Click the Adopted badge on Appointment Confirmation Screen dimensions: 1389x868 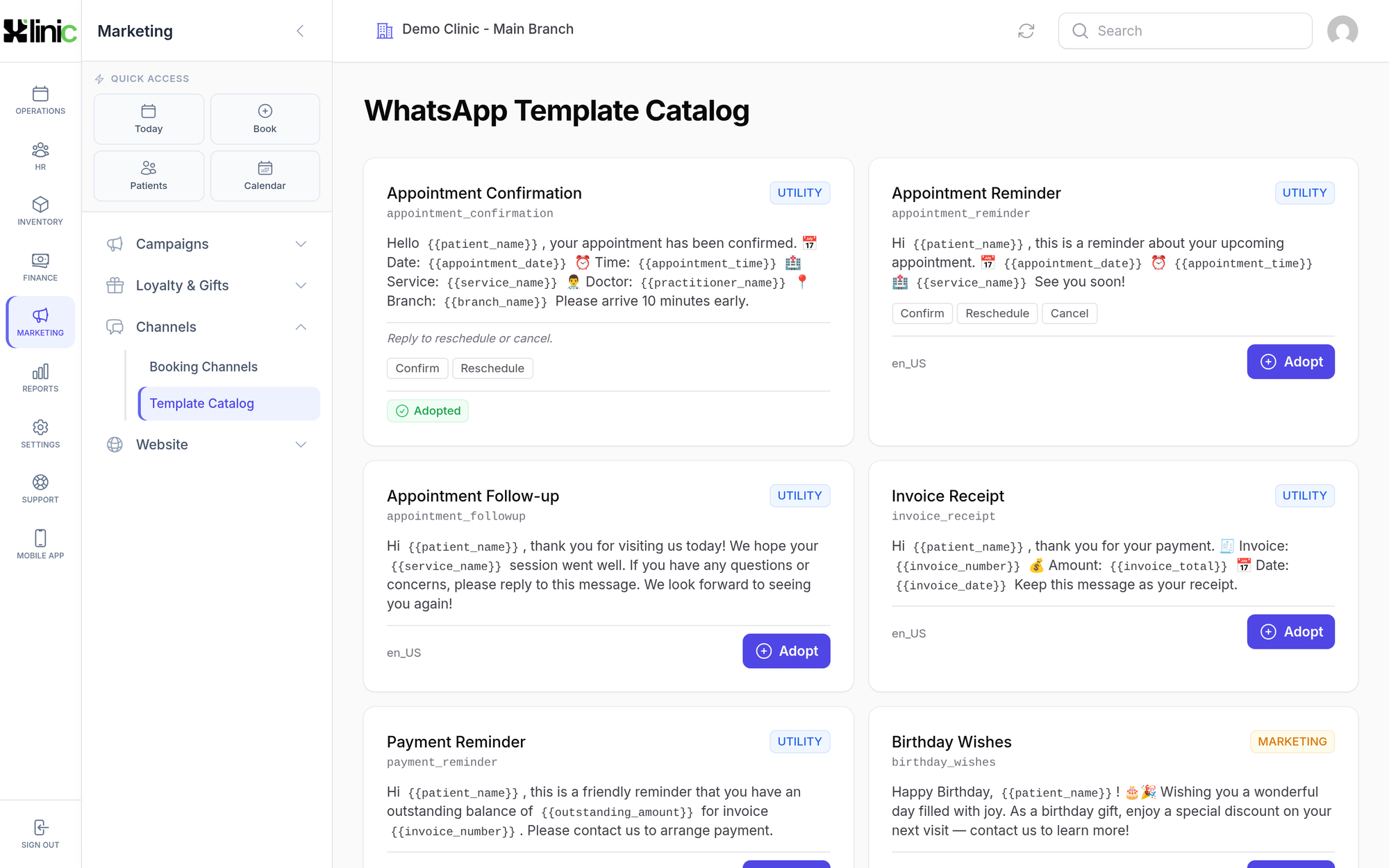(x=428, y=410)
